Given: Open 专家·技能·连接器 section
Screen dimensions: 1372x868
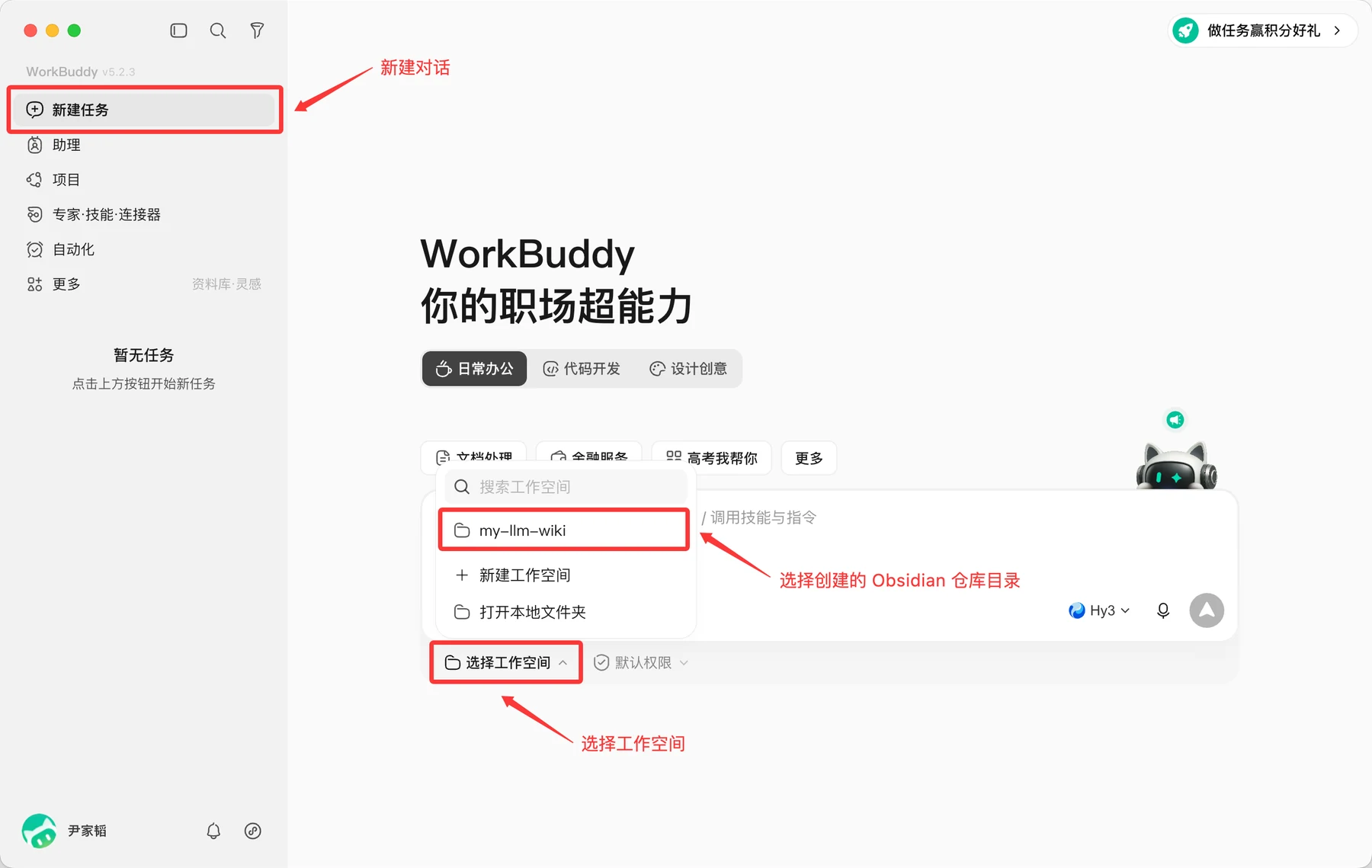Looking at the screenshot, I should point(145,215).
